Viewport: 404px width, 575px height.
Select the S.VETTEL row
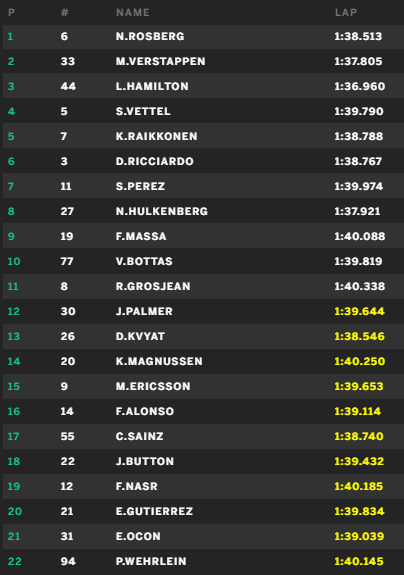pyautogui.click(x=203, y=111)
